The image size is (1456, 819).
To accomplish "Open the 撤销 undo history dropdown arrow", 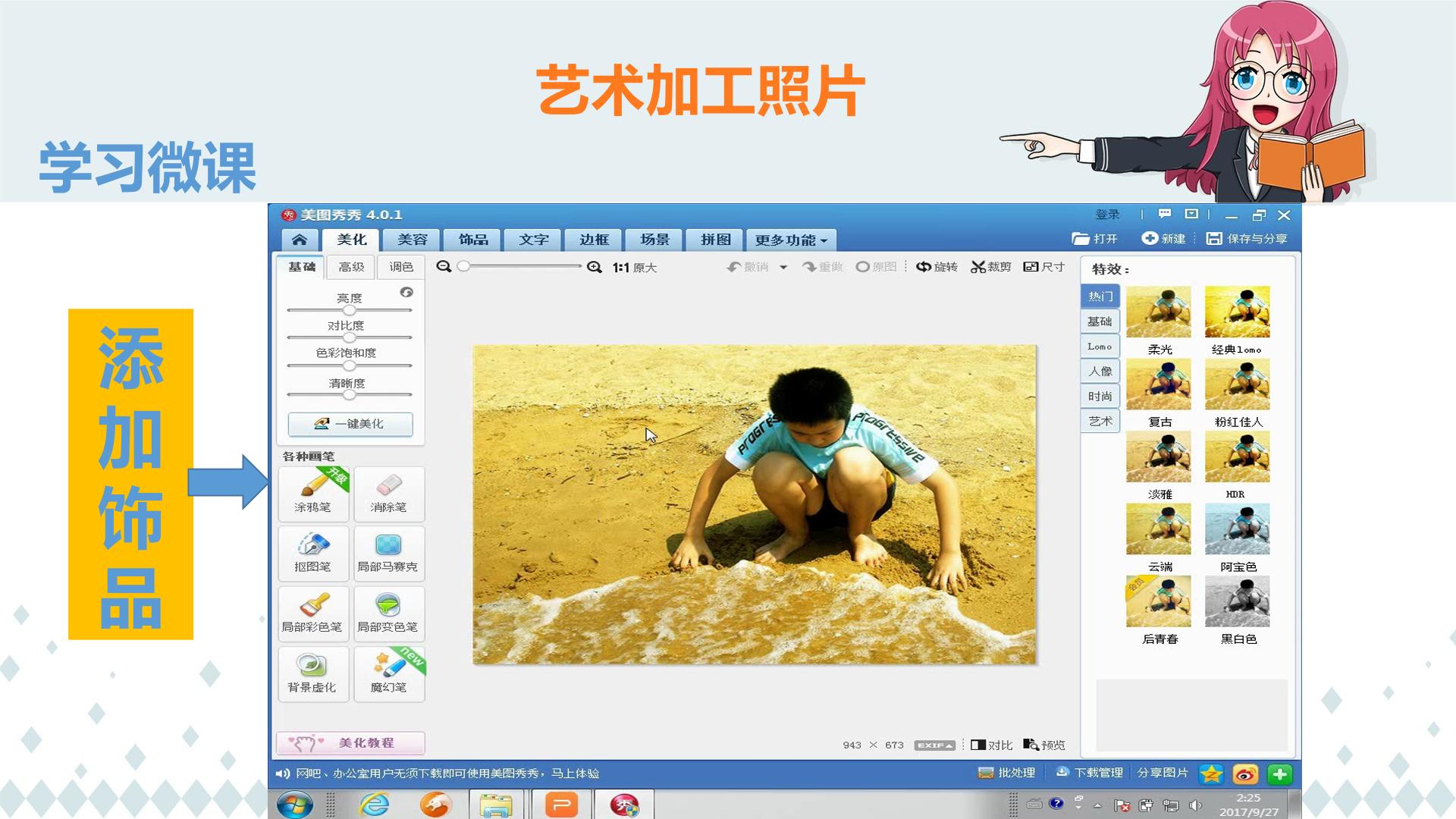I will click(783, 267).
